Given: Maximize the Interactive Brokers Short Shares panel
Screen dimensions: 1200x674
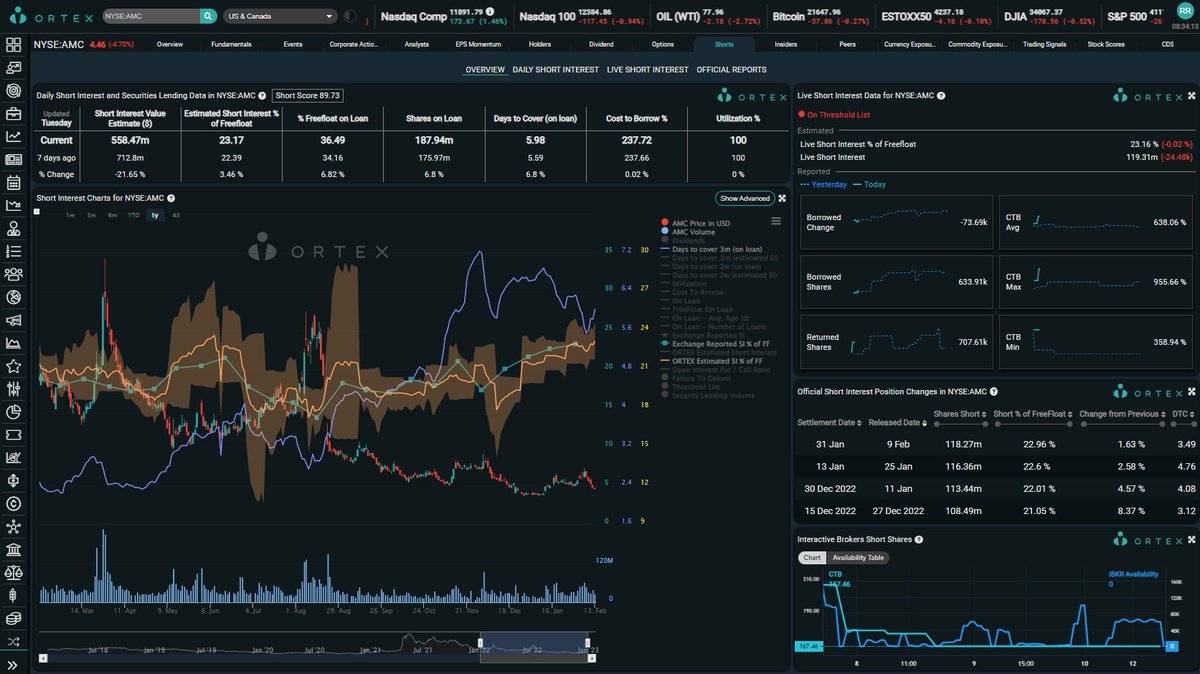Looking at the screenshot, I should (x=1192, y=539).
